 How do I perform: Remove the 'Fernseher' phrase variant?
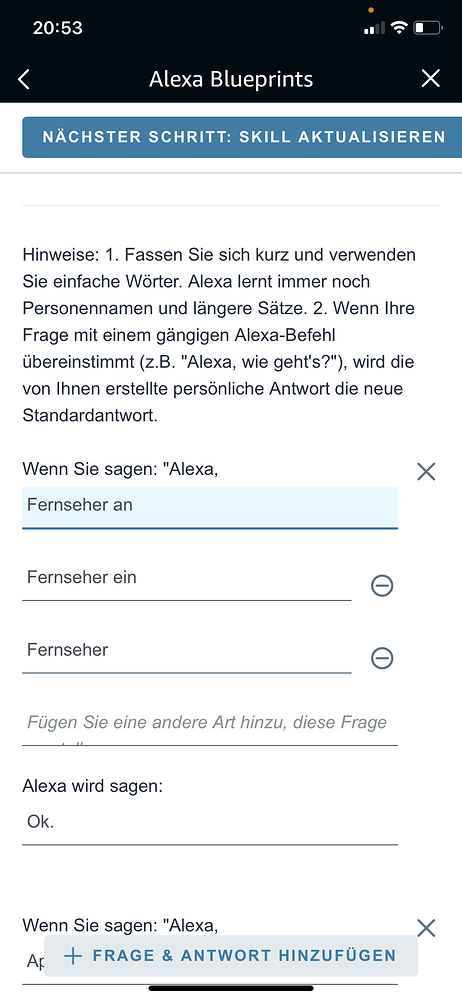pyautogui.click(x=382, y=658)
